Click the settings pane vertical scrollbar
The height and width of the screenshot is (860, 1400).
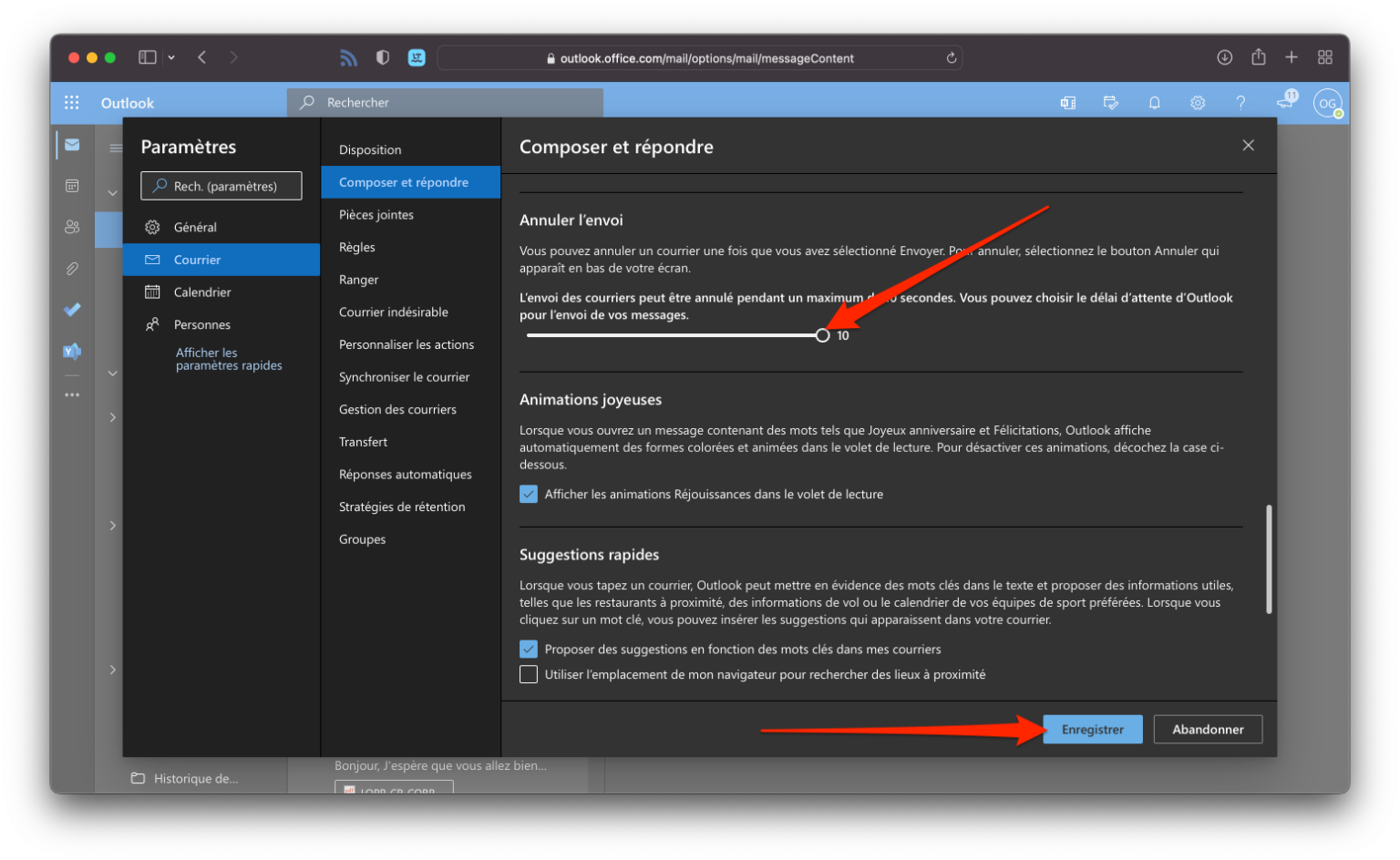click(x=1269, y=559)
